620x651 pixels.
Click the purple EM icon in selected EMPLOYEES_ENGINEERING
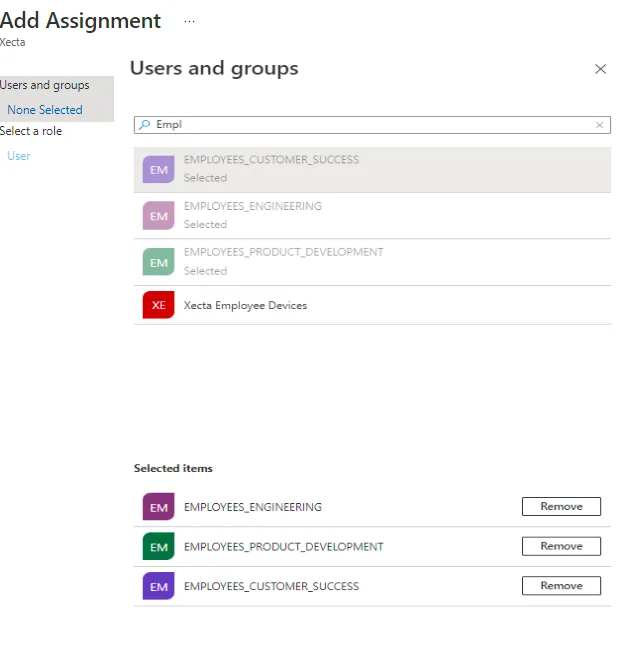click(x=158, y=507)
